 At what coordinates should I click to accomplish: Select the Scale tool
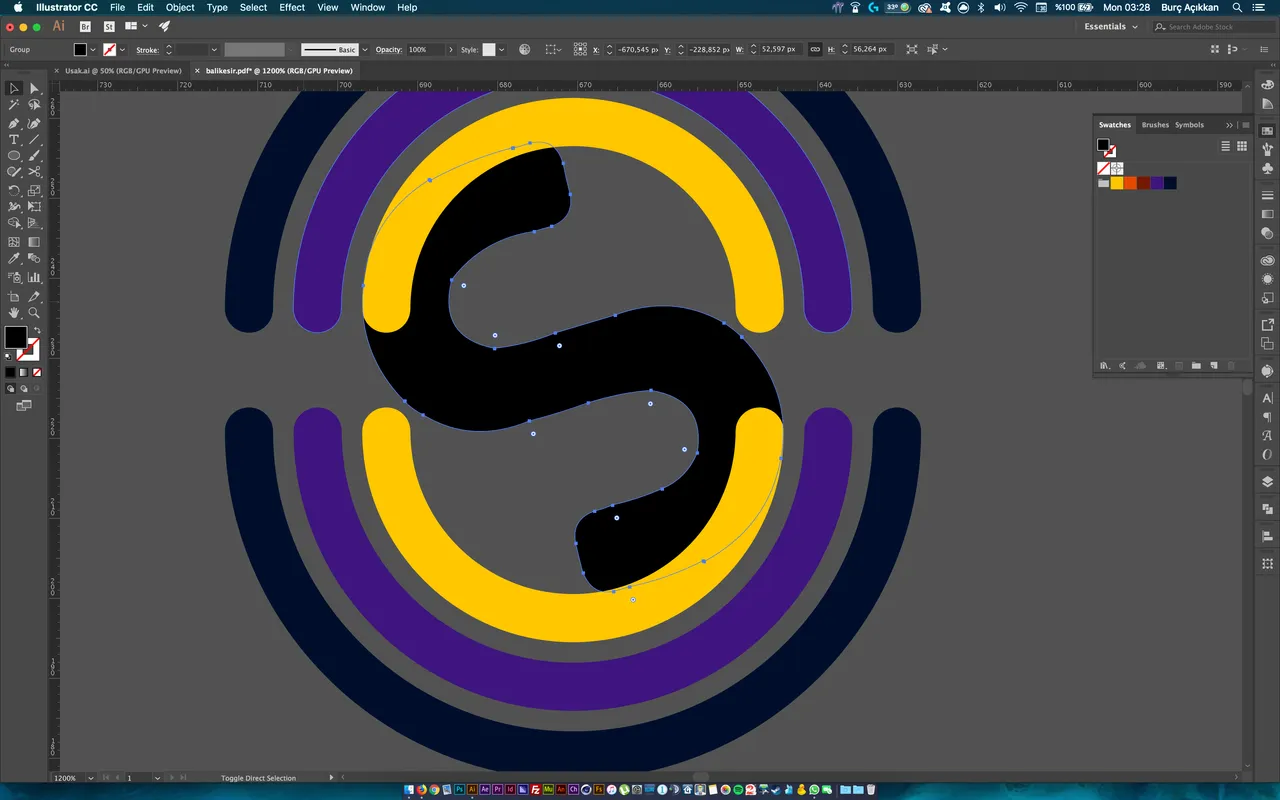tap(34, 190)
